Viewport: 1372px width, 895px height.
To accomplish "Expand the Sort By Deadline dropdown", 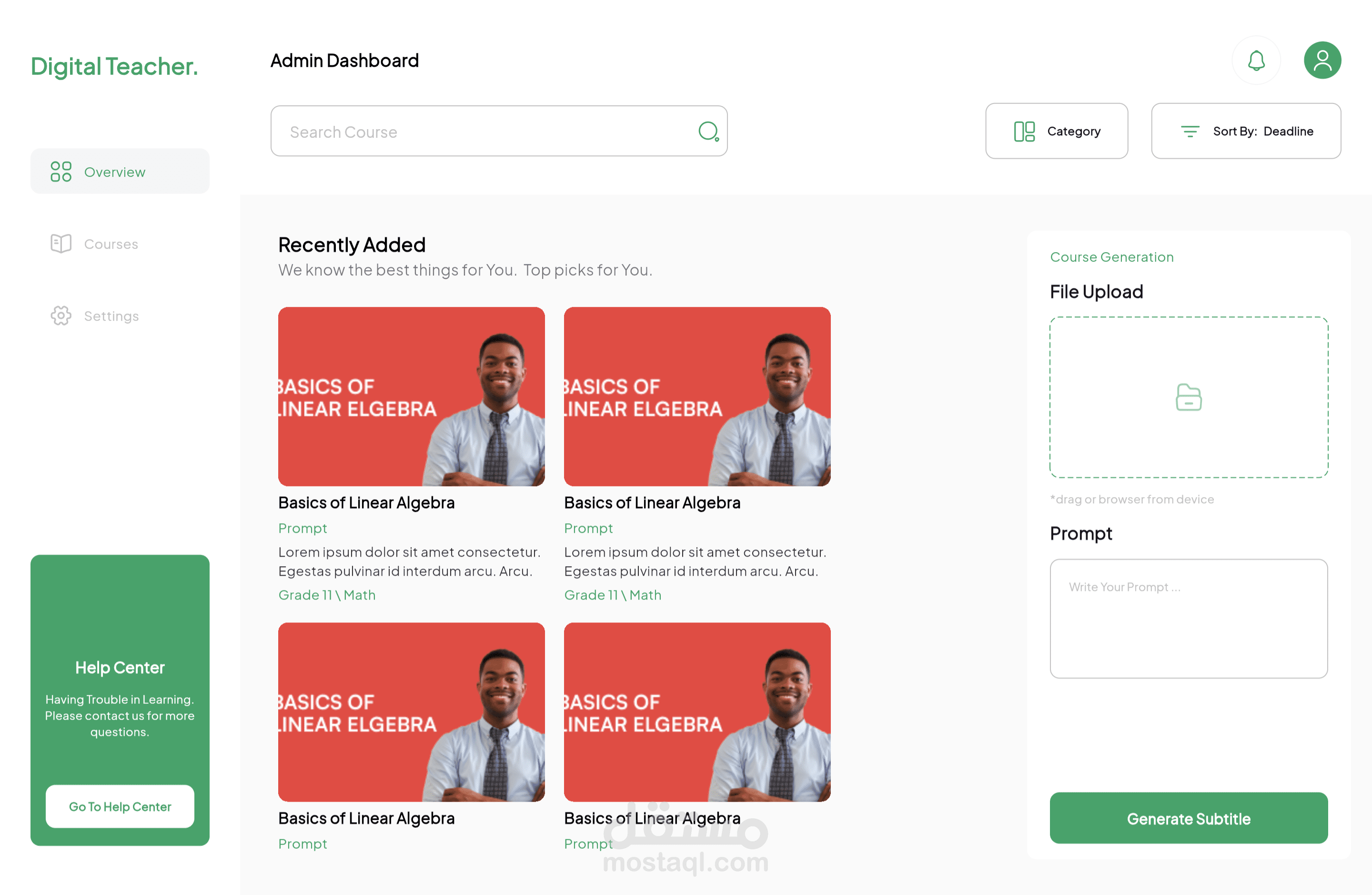I will [x=1246, y=132].
